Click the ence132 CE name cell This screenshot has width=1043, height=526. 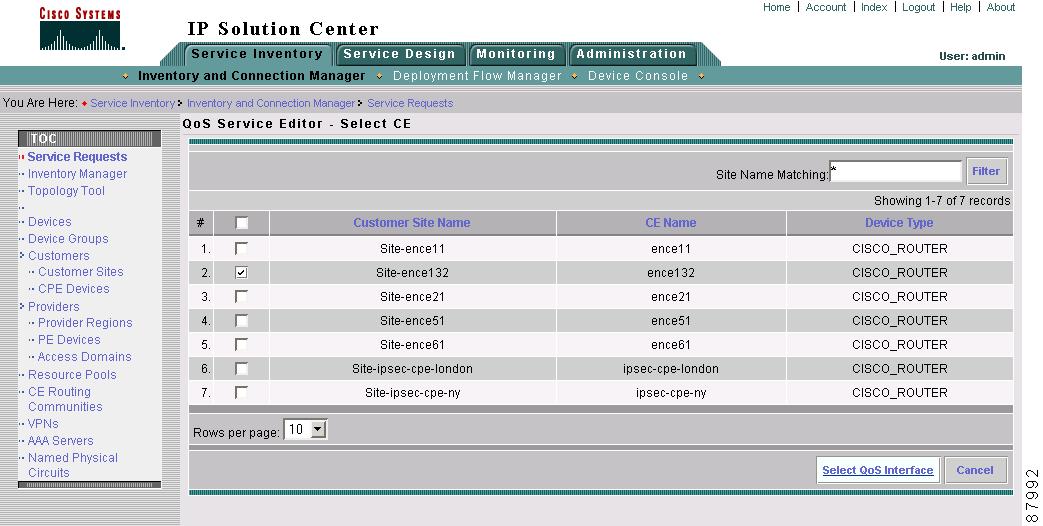tap(670, 273)
